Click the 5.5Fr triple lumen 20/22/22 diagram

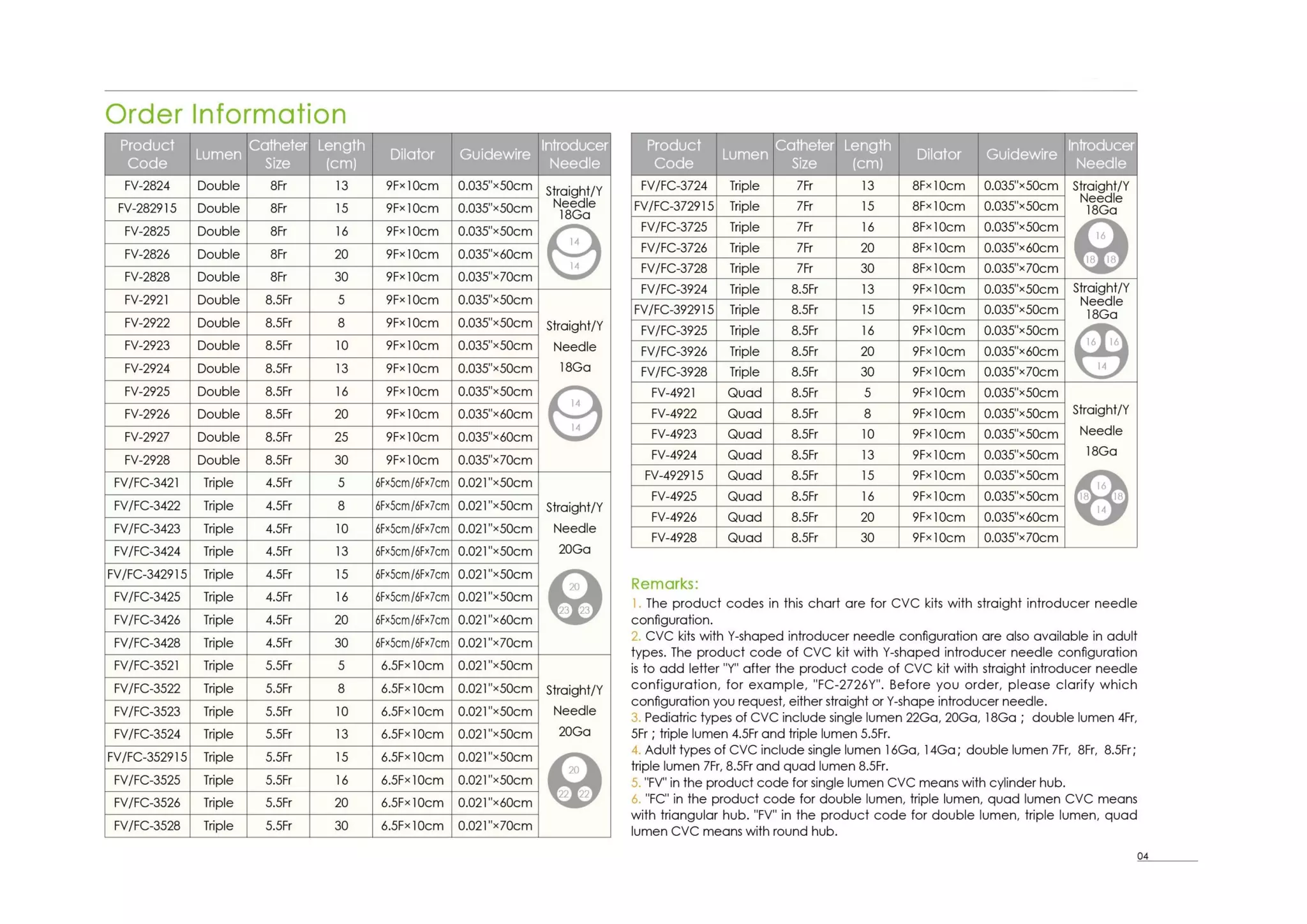(x=574, y=780)
